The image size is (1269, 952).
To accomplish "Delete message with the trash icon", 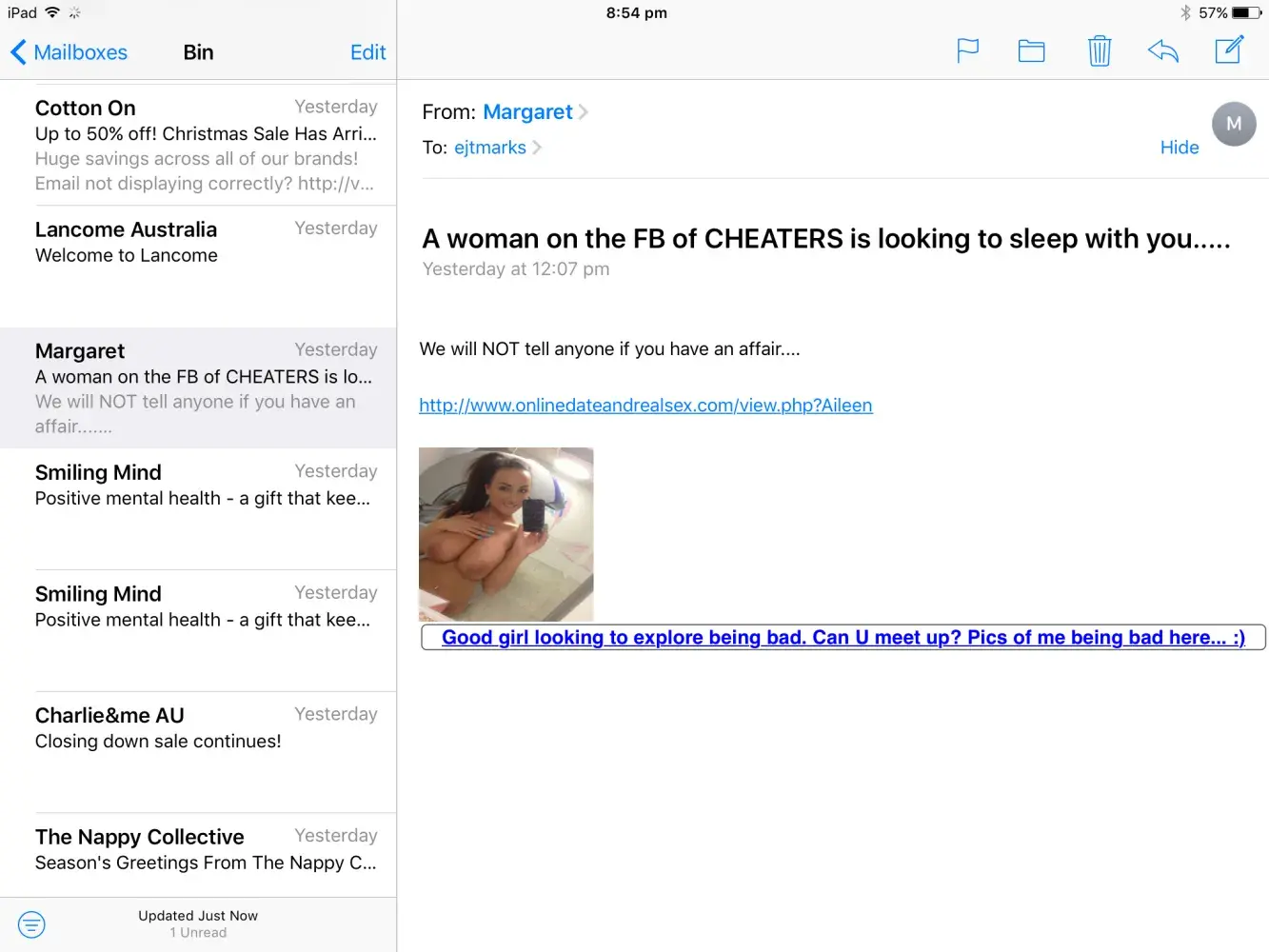I will [x=1100, y=50].
